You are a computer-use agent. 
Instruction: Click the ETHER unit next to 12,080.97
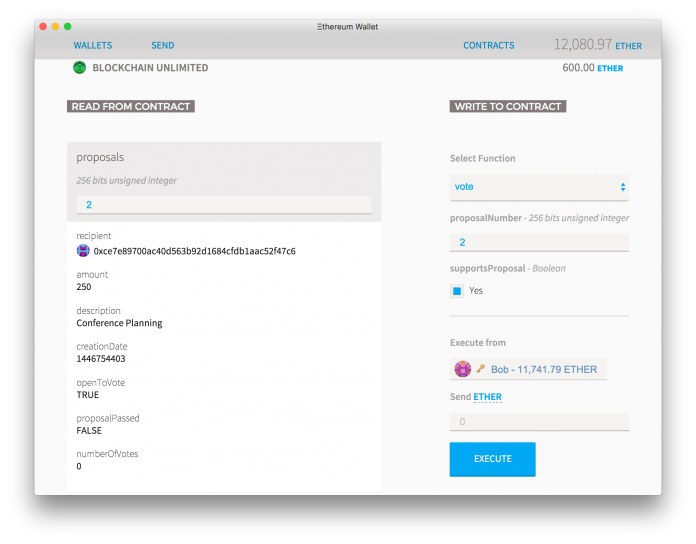point(628,46)
